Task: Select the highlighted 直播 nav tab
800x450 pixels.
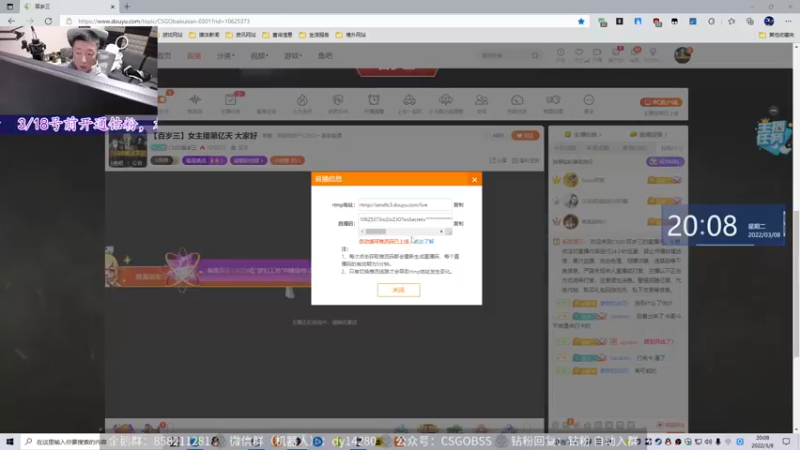Action: pos(194,56)
